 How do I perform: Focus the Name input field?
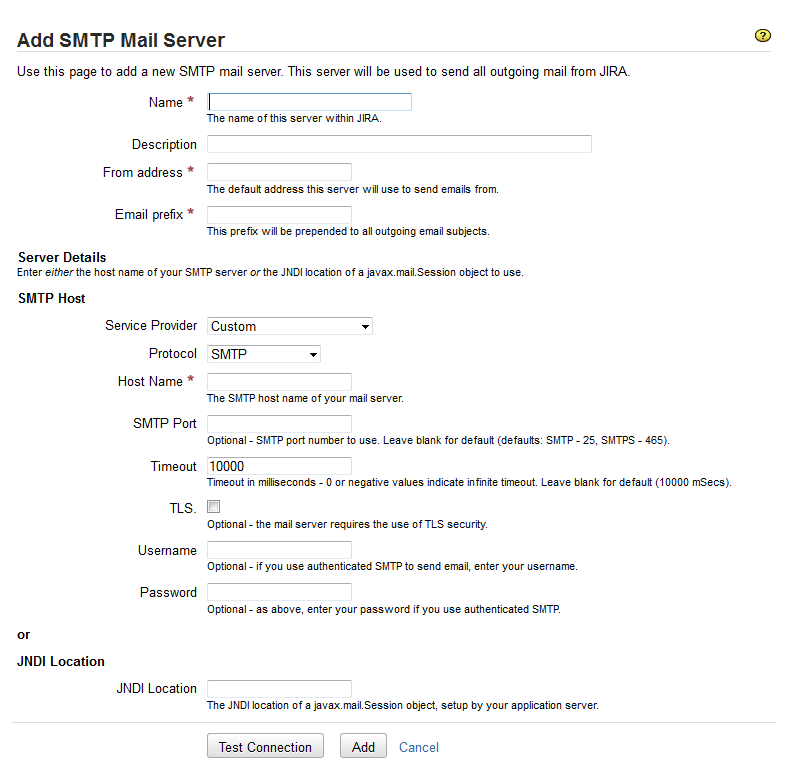309,102
